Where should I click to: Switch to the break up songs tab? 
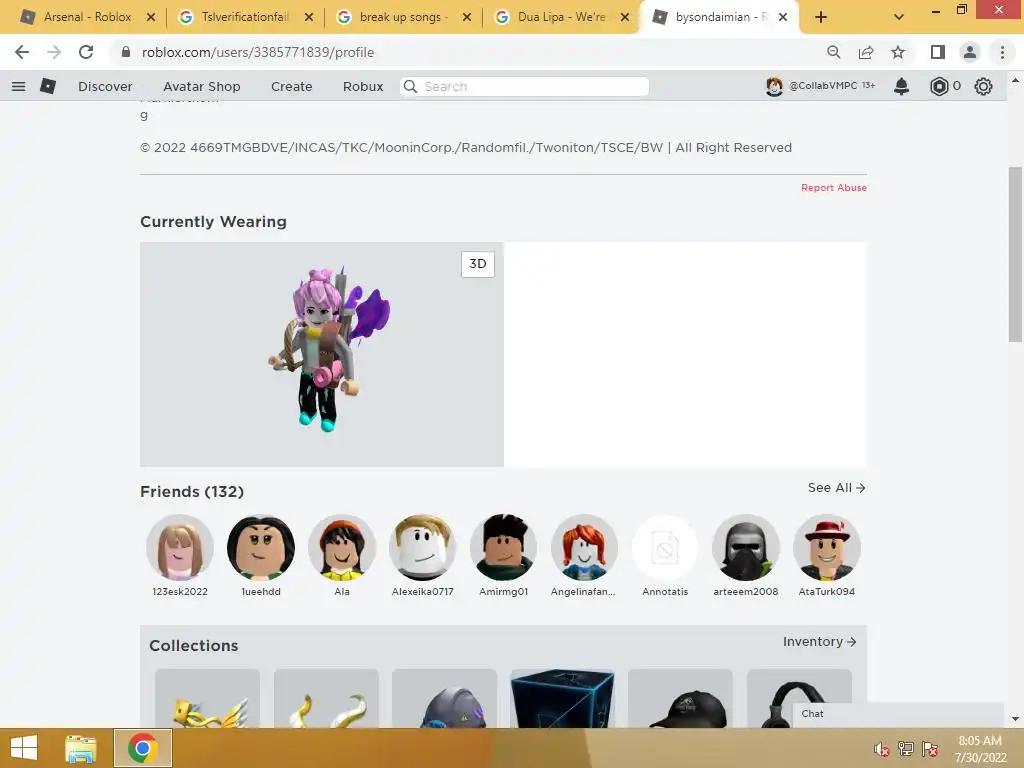pyautogui.click(x=402, y=17)
